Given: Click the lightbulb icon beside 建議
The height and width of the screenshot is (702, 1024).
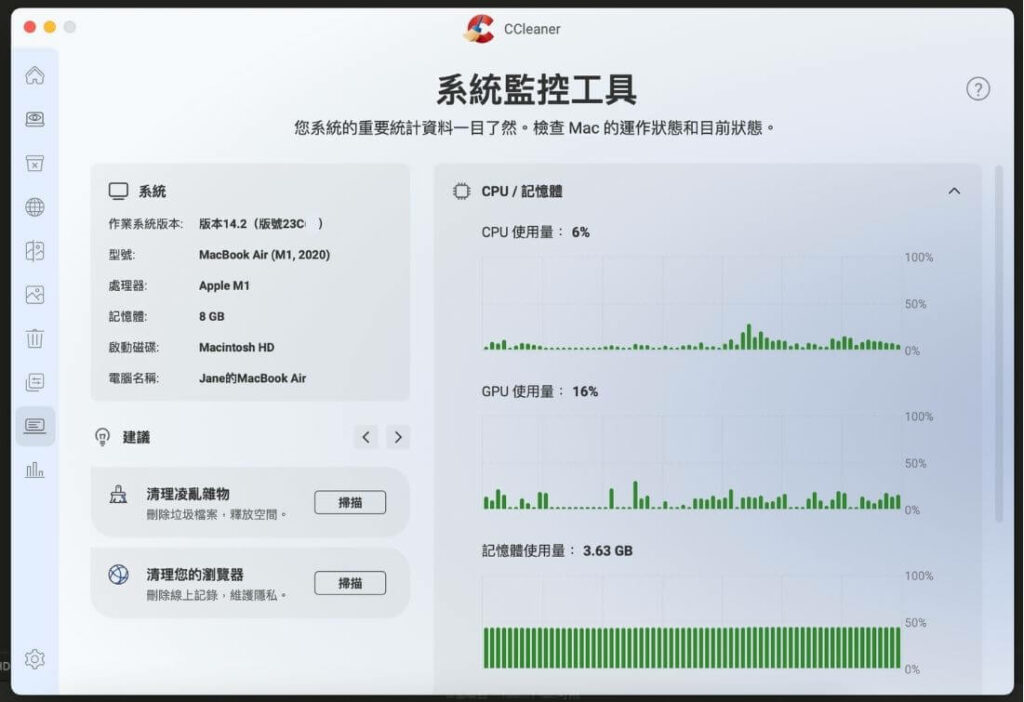Looking at the screenshot, I should coord(103,437).
